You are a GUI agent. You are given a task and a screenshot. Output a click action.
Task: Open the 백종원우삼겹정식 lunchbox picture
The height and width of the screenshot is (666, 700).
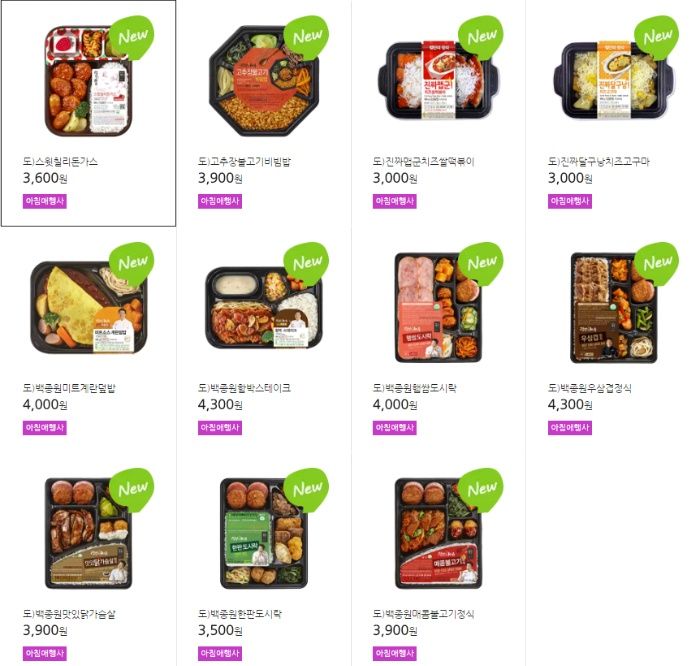pos(614,308)
